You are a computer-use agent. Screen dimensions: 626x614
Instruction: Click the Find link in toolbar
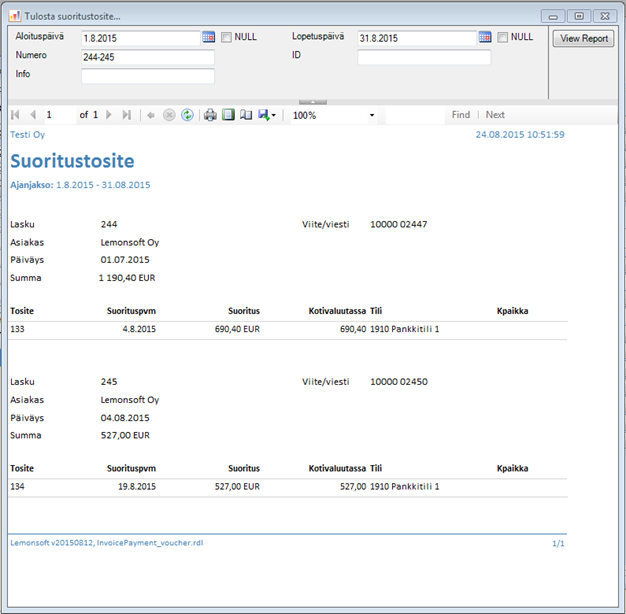tap(460, 115)
